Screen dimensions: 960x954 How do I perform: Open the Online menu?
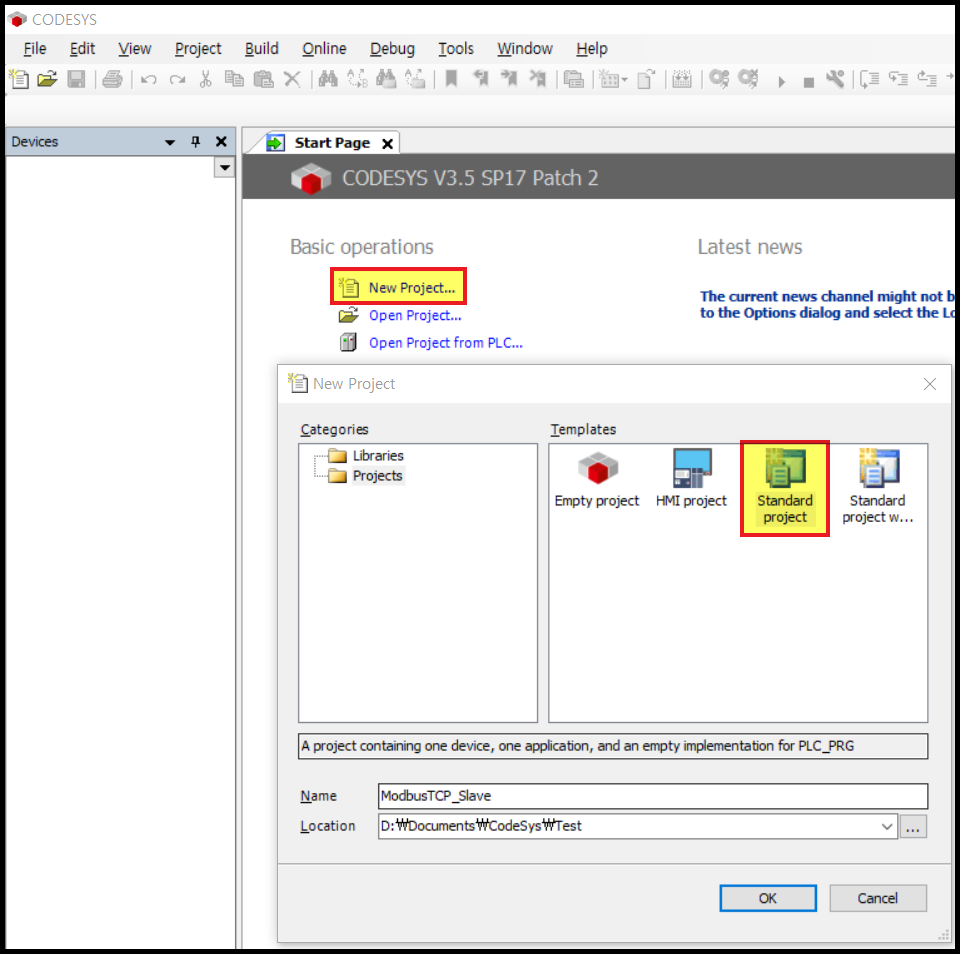point(324,48)
